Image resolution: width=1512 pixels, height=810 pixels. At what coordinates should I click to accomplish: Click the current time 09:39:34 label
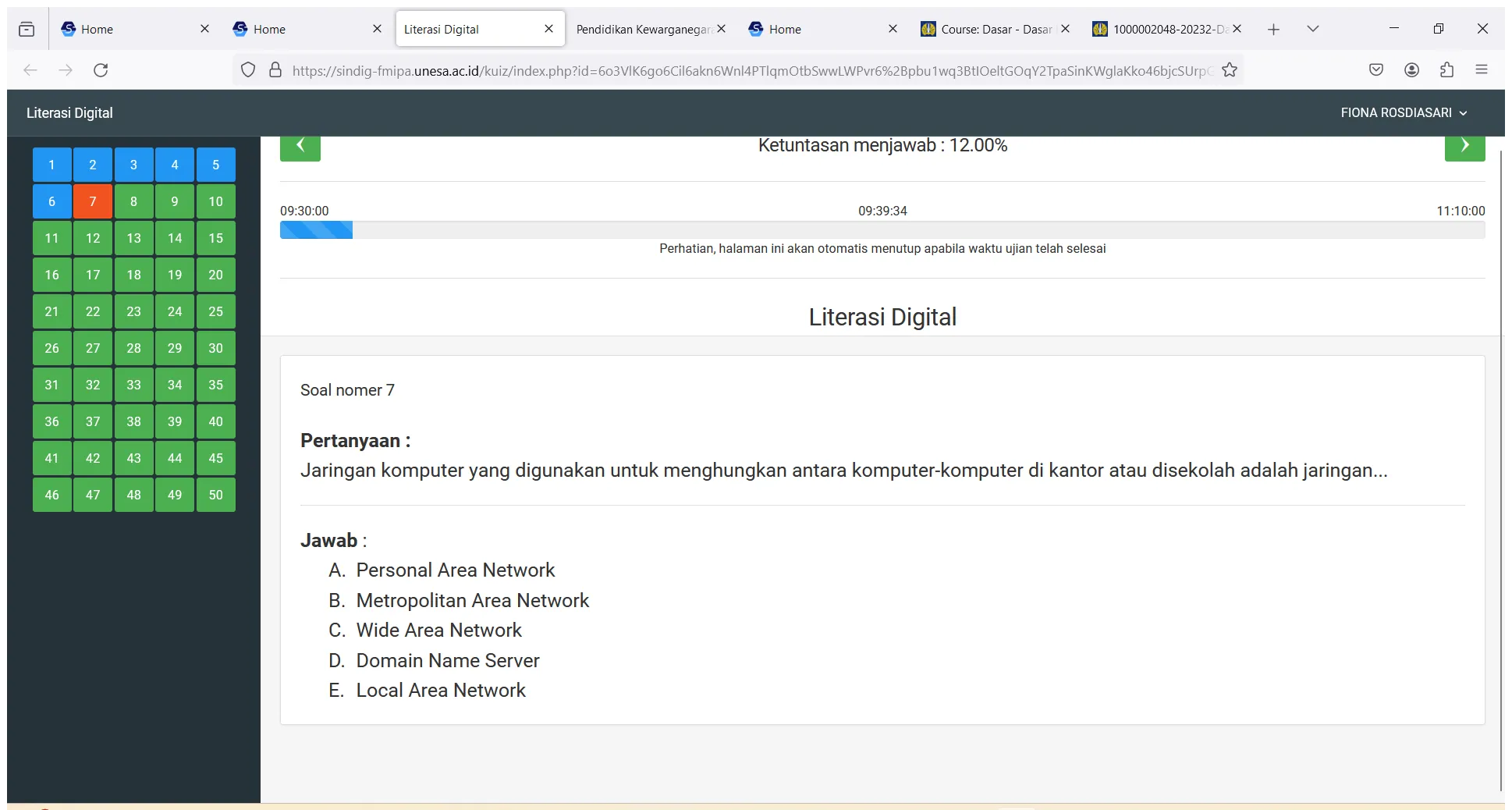[882, 211]
